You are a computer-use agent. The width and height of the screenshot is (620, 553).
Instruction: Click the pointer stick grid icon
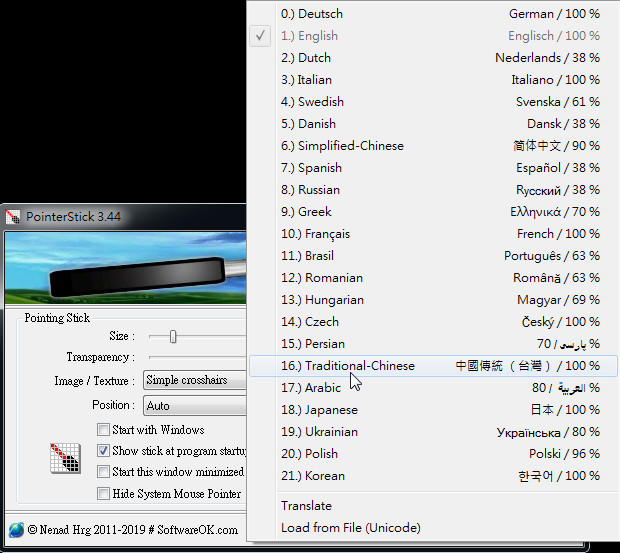(65, 458)
